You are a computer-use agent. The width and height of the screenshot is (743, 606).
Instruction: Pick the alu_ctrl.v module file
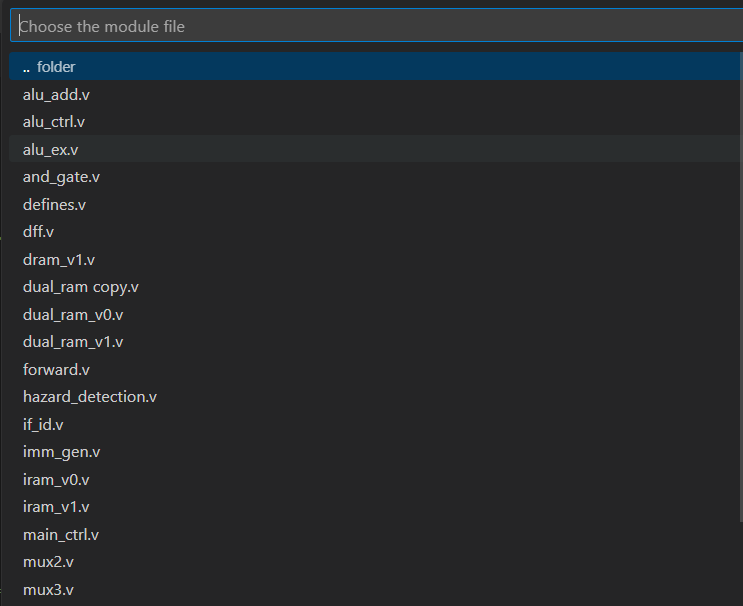pos(376,122)
